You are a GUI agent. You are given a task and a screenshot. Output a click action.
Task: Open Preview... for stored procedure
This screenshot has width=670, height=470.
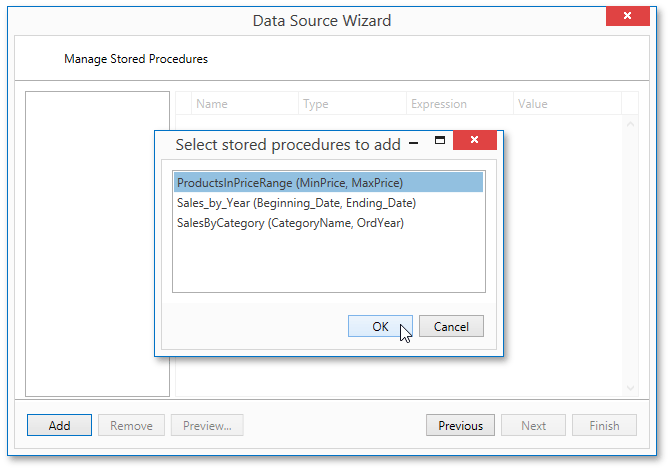click(x=207, y=426)
